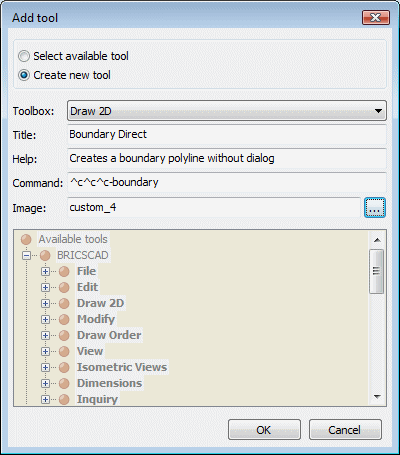Click the Available tools root icon

click(26, 239)
